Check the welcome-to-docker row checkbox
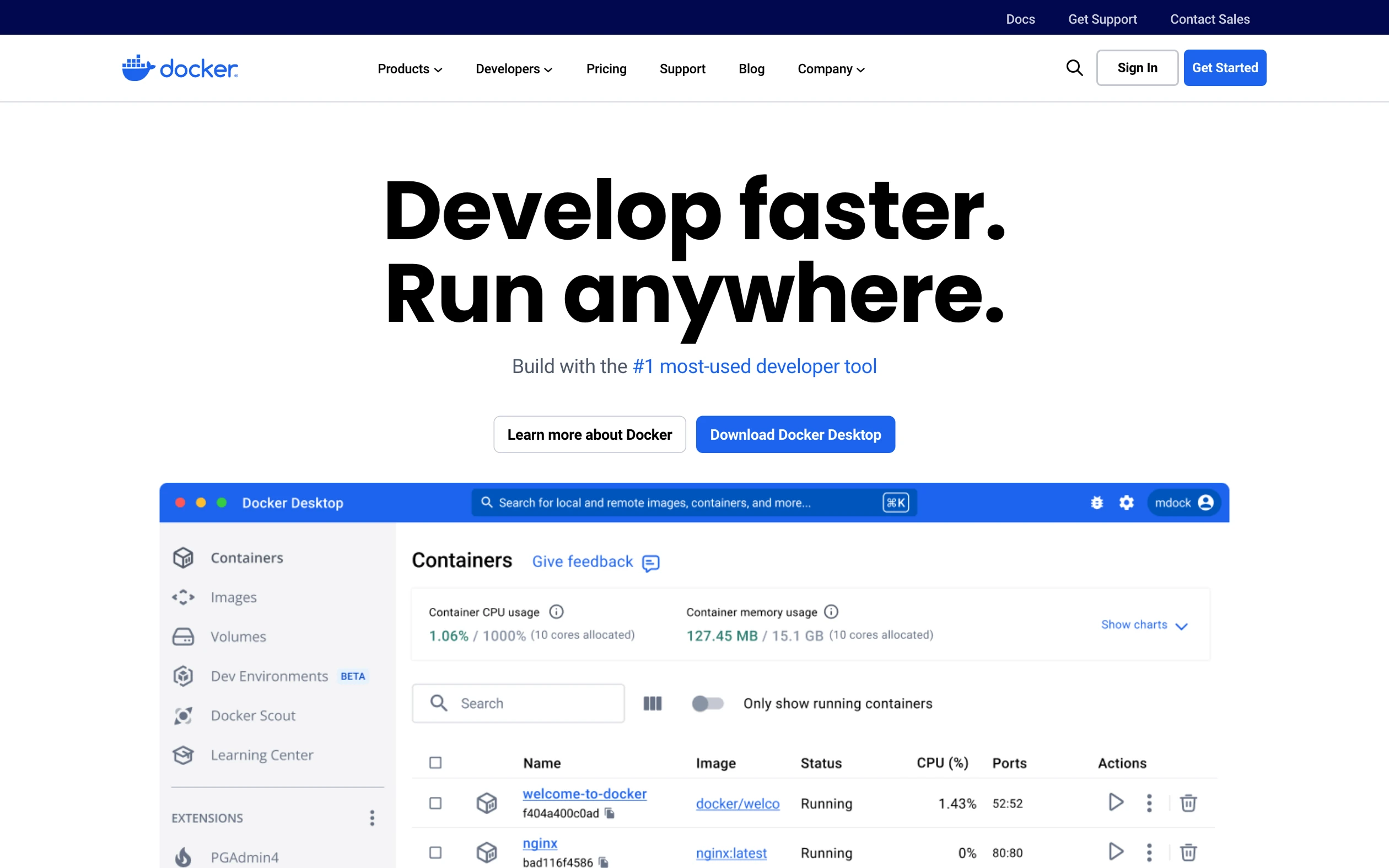Viewport: 1389px width, 868px height. [435, 803]
